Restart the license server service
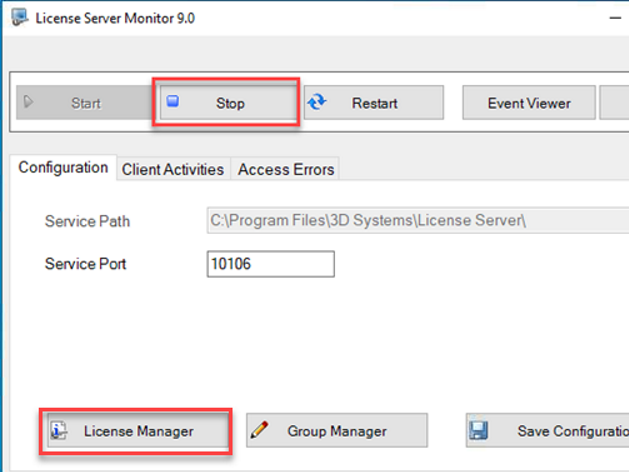Image resolution: width=629 pixels, height=472 pixels. coord(373,103)
